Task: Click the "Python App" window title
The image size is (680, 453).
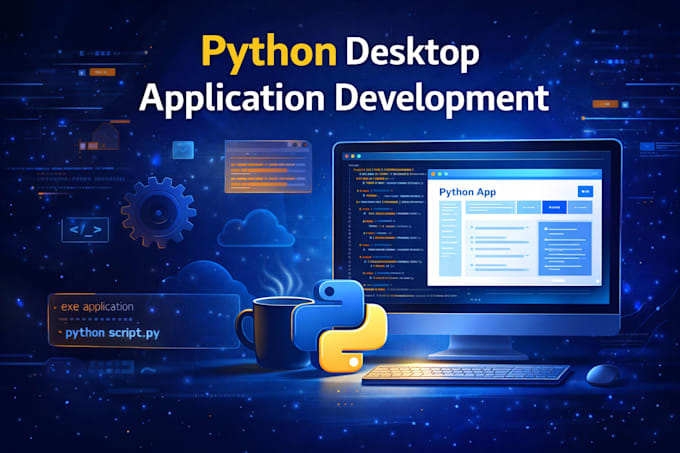Action: [x=468, y=192]
